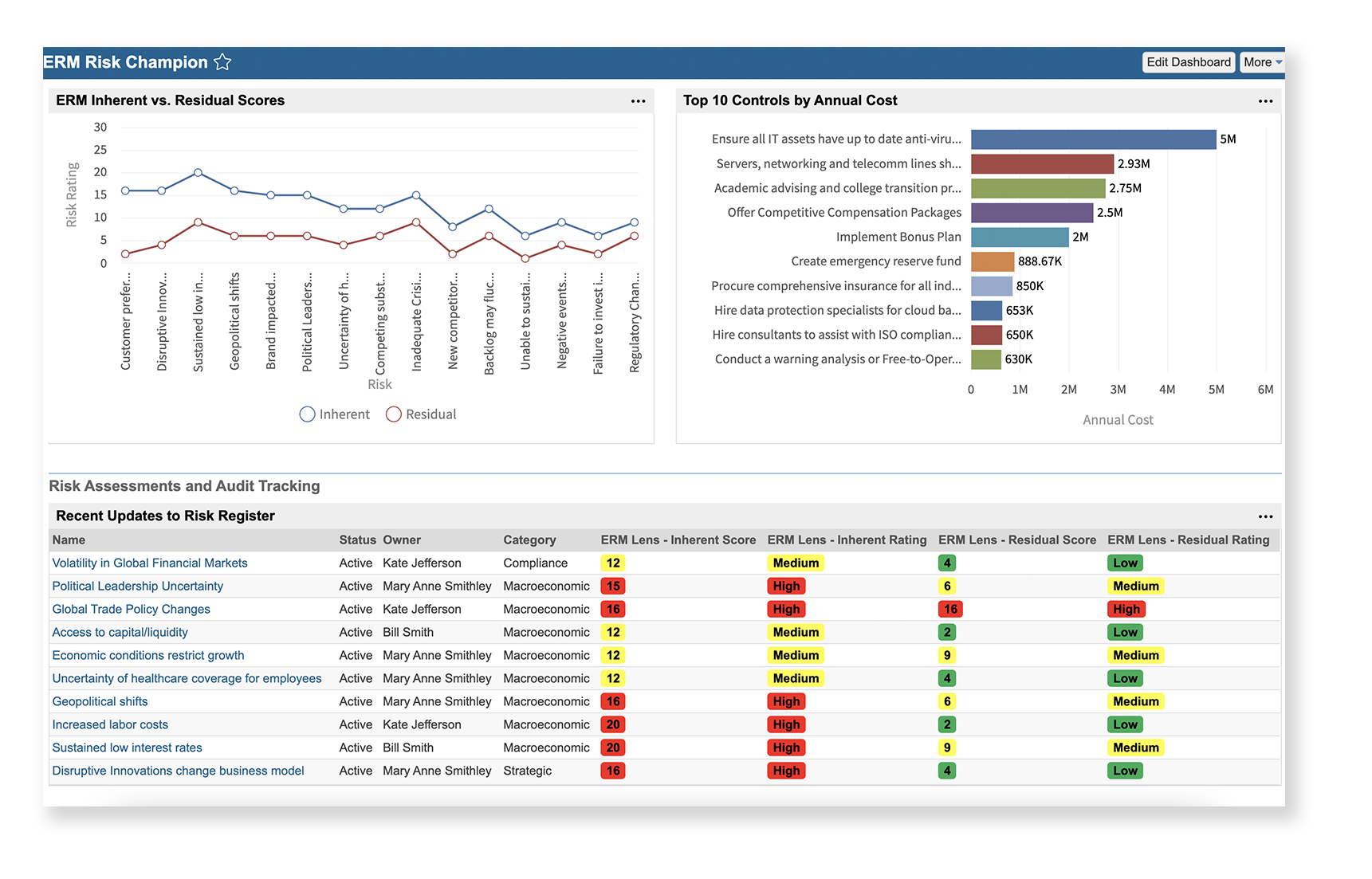Expand the Category column header options

pos(529,540)
